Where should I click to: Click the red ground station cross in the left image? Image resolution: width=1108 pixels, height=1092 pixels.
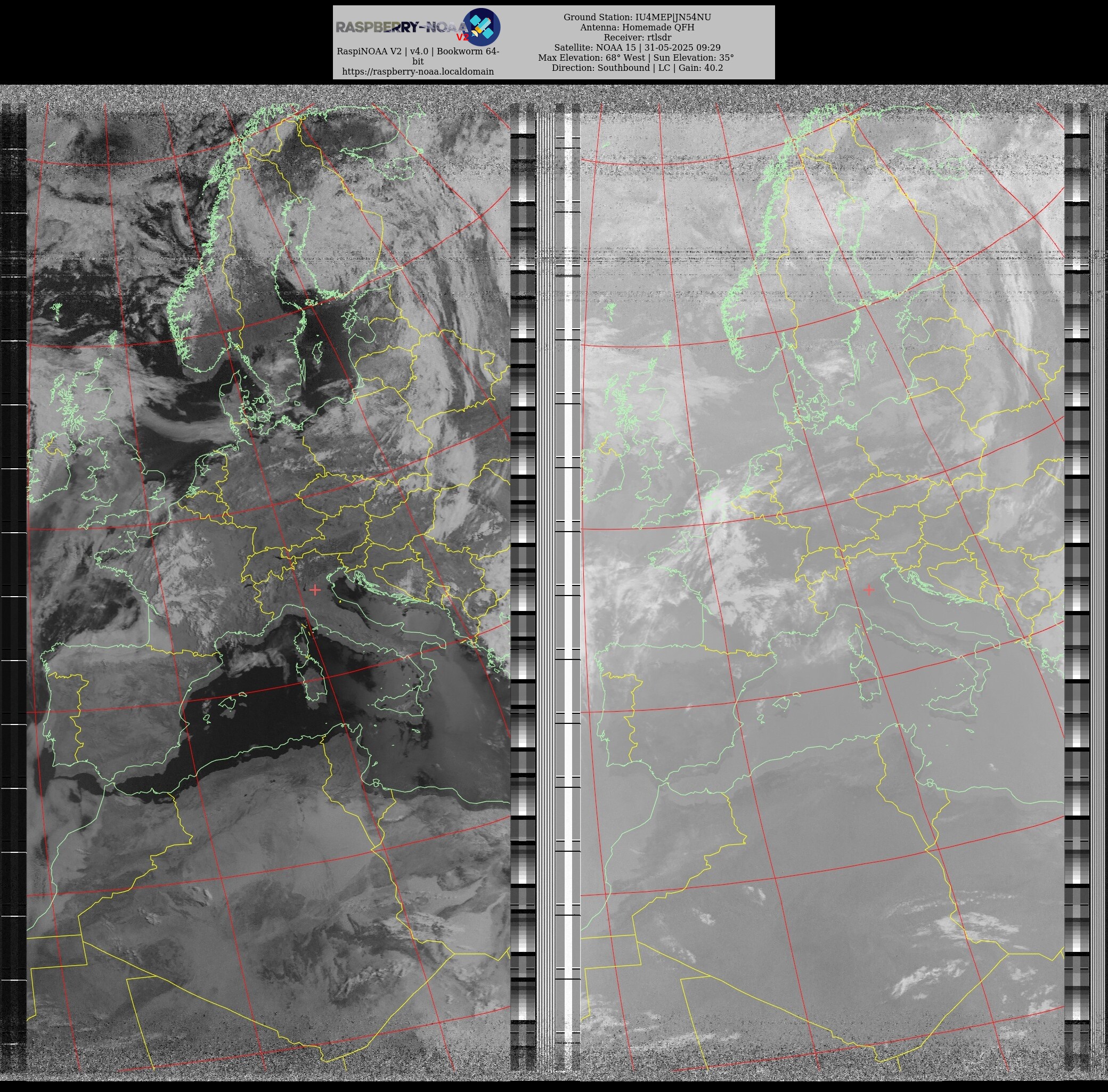(x=315, y=590)
